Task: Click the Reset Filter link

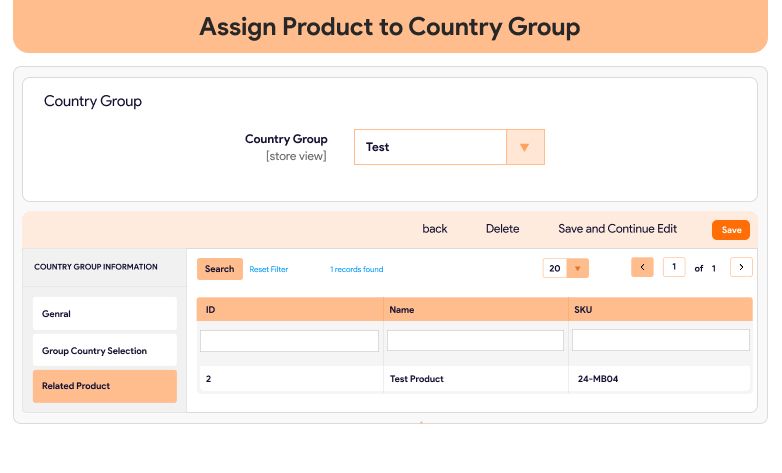Action: coord(269,269)
